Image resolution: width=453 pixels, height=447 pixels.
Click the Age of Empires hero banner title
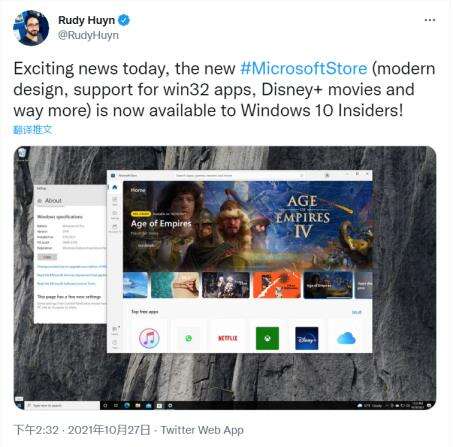(161, 223)
